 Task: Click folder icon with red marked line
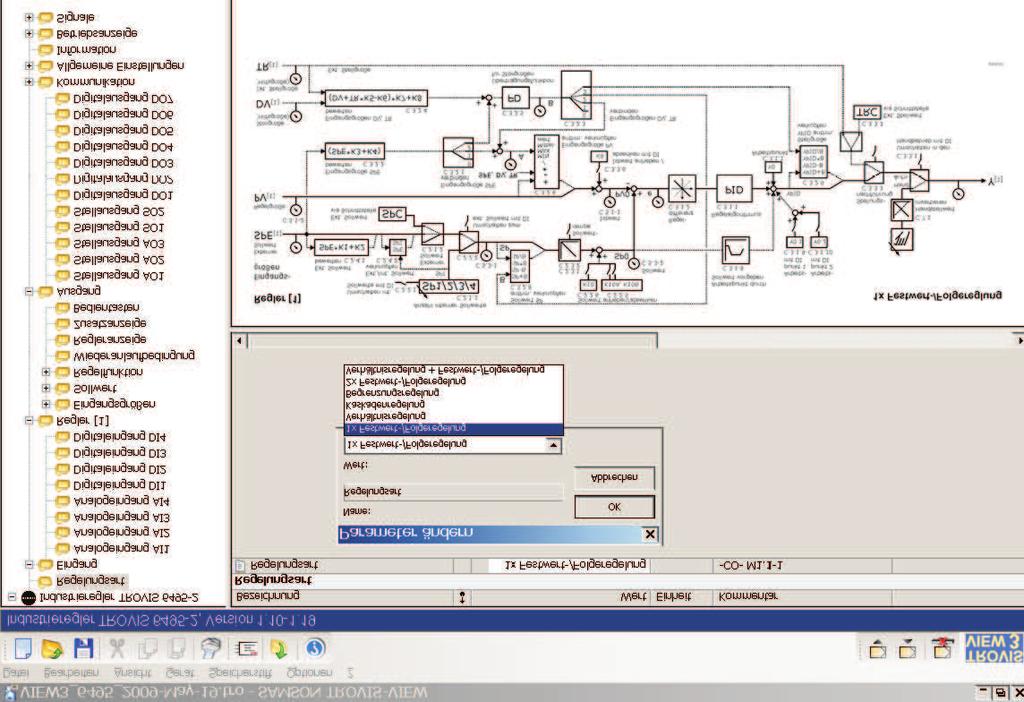tap(942, 648)
